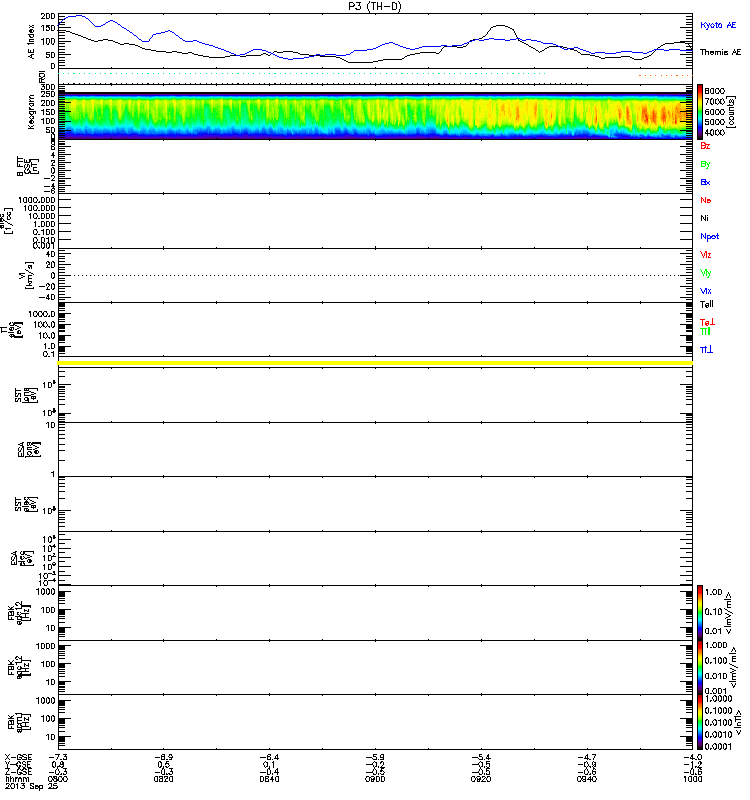
Task: Click the "0.0001" bottom color bar value
Action: point(718,746)
